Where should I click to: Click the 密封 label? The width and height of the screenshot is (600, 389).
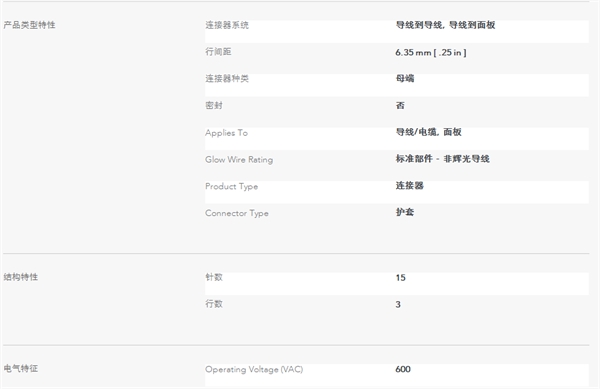214,106
